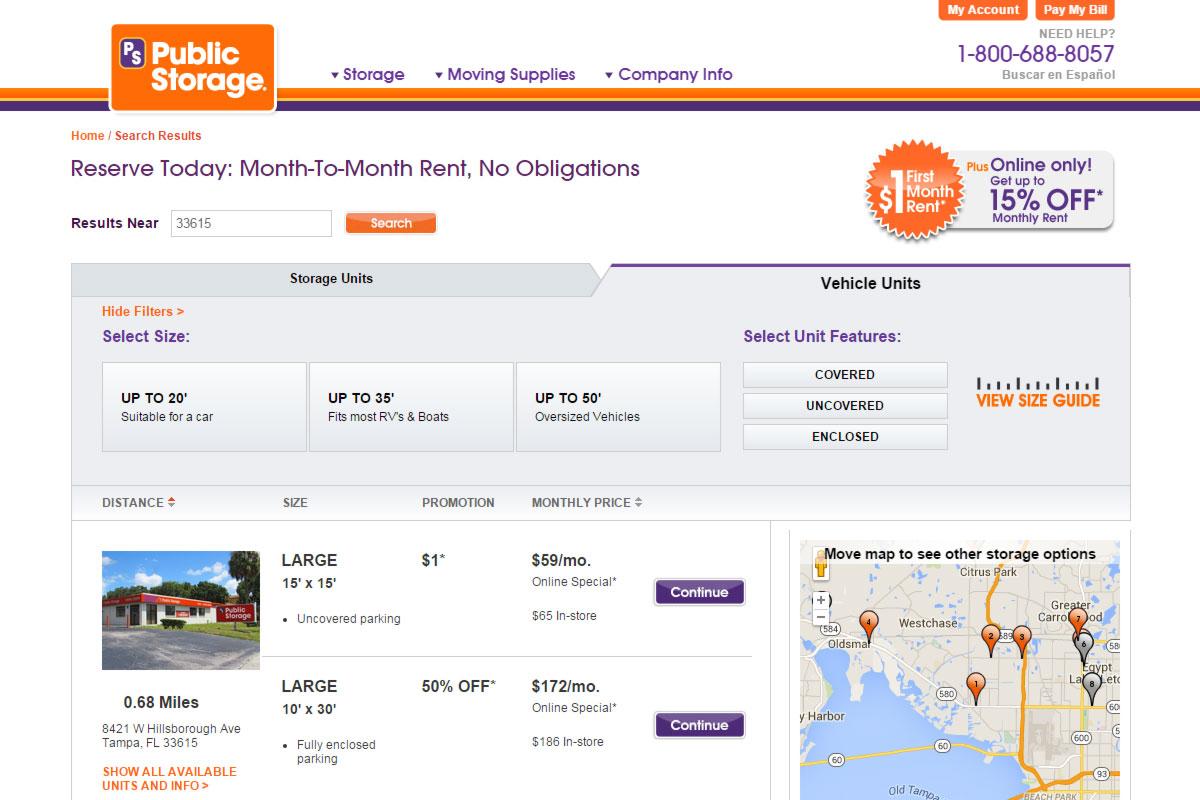The image size is (1200, 800).
Task: Click the Public Storage logo
Action: tap(193, 67)
